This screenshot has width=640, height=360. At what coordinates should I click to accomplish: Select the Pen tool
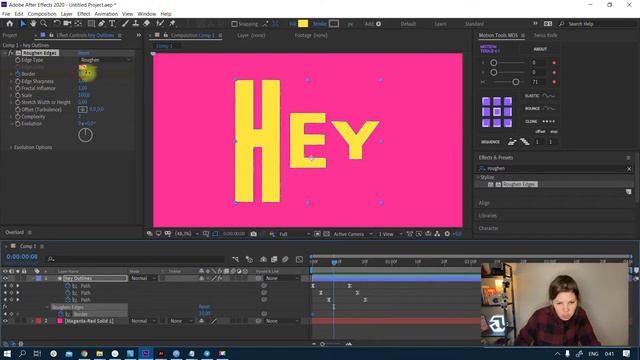pyautogui.click(x=102, y=24)
